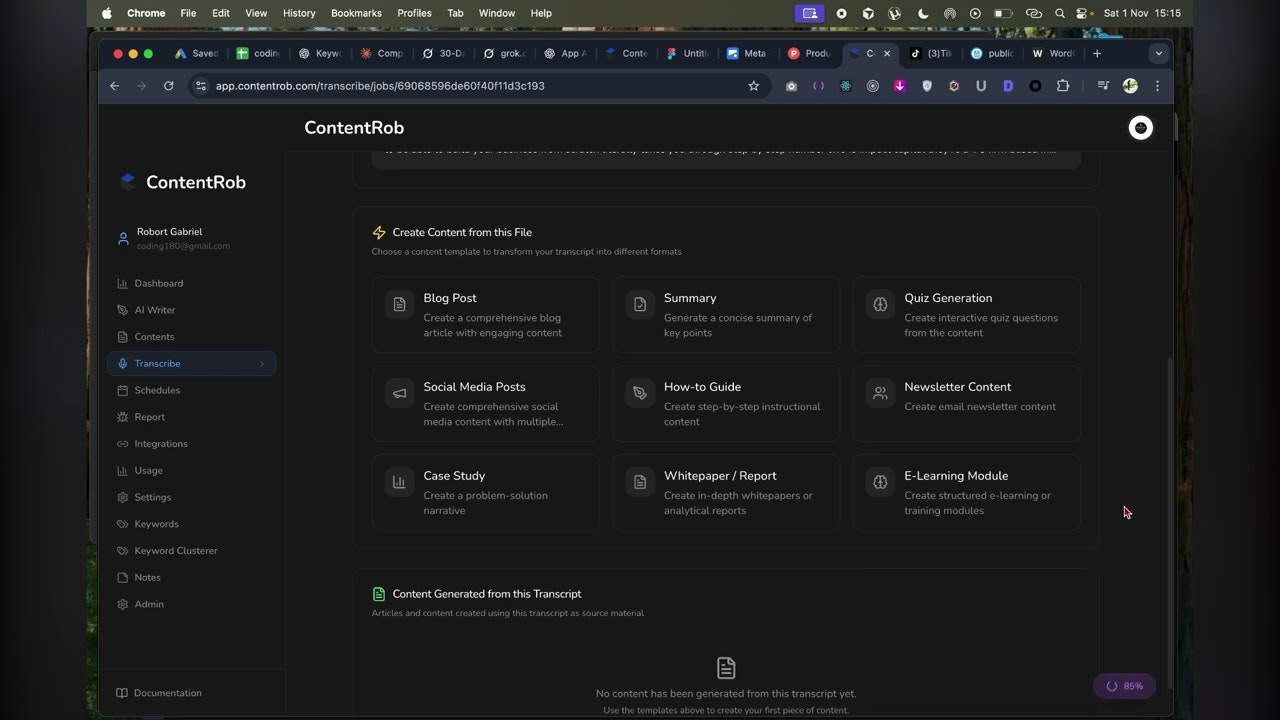Open Integrations in the sidebar
Screen dimensions: 1280x720
(x=191, y=444)
